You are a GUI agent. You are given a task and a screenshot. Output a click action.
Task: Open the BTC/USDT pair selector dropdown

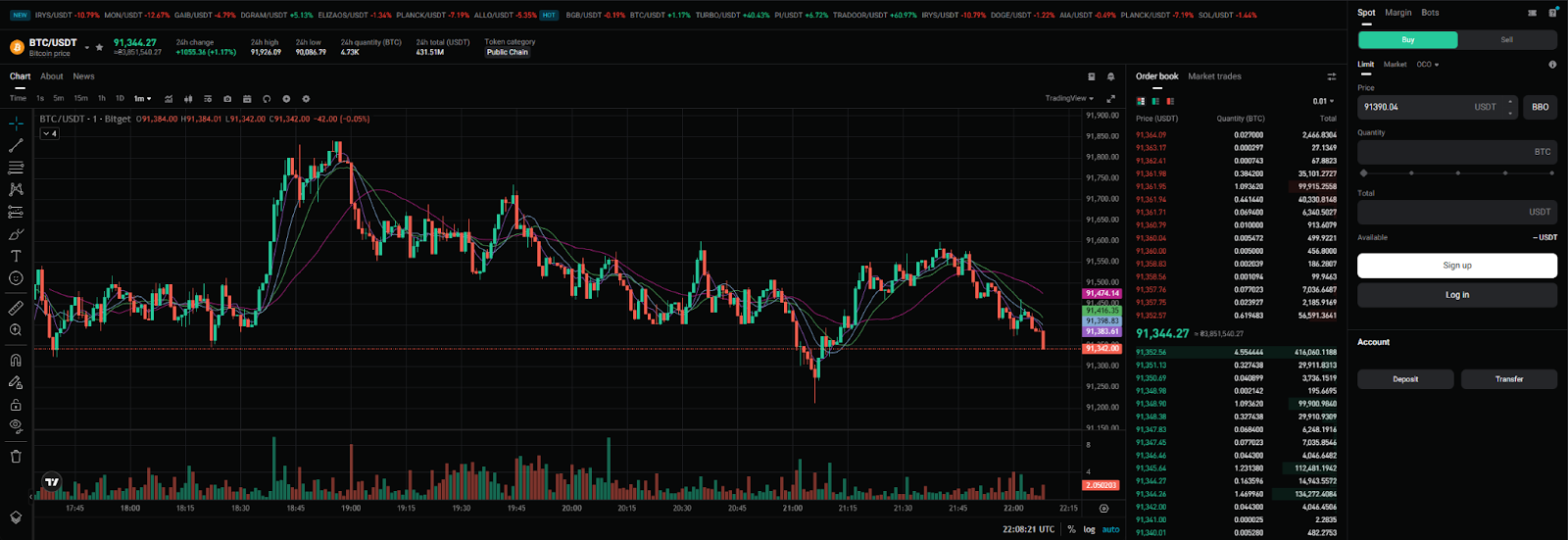click(86, 47)
